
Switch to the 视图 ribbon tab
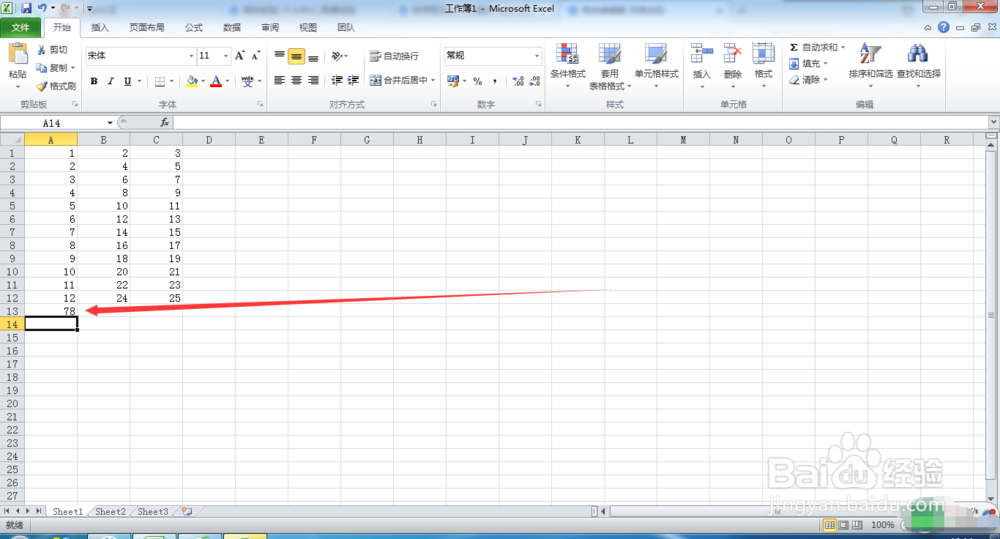[308, 27]
